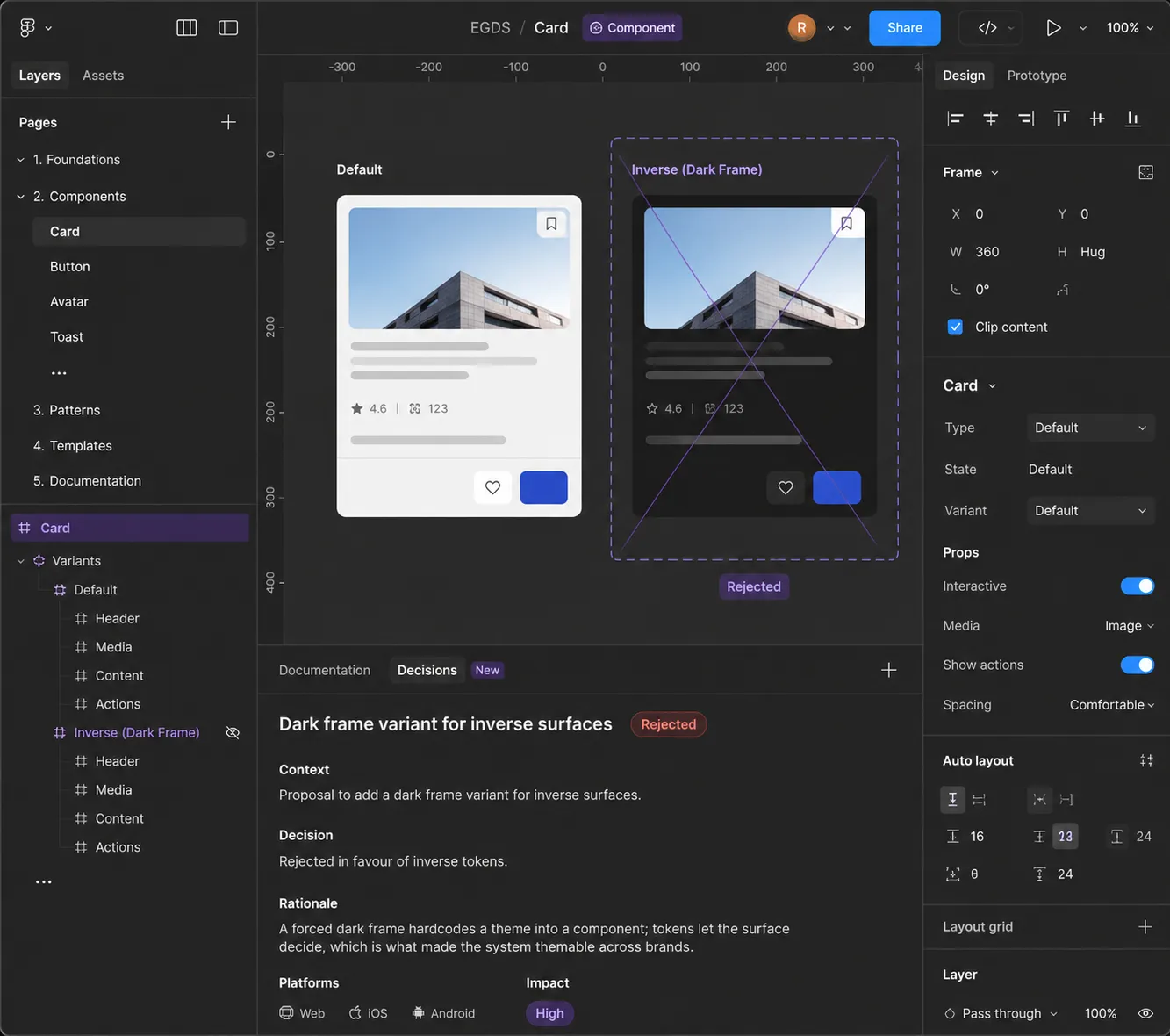Open the 100% zoom dropdown
Screen dimensions: 1170x1036
[1130, 28]
